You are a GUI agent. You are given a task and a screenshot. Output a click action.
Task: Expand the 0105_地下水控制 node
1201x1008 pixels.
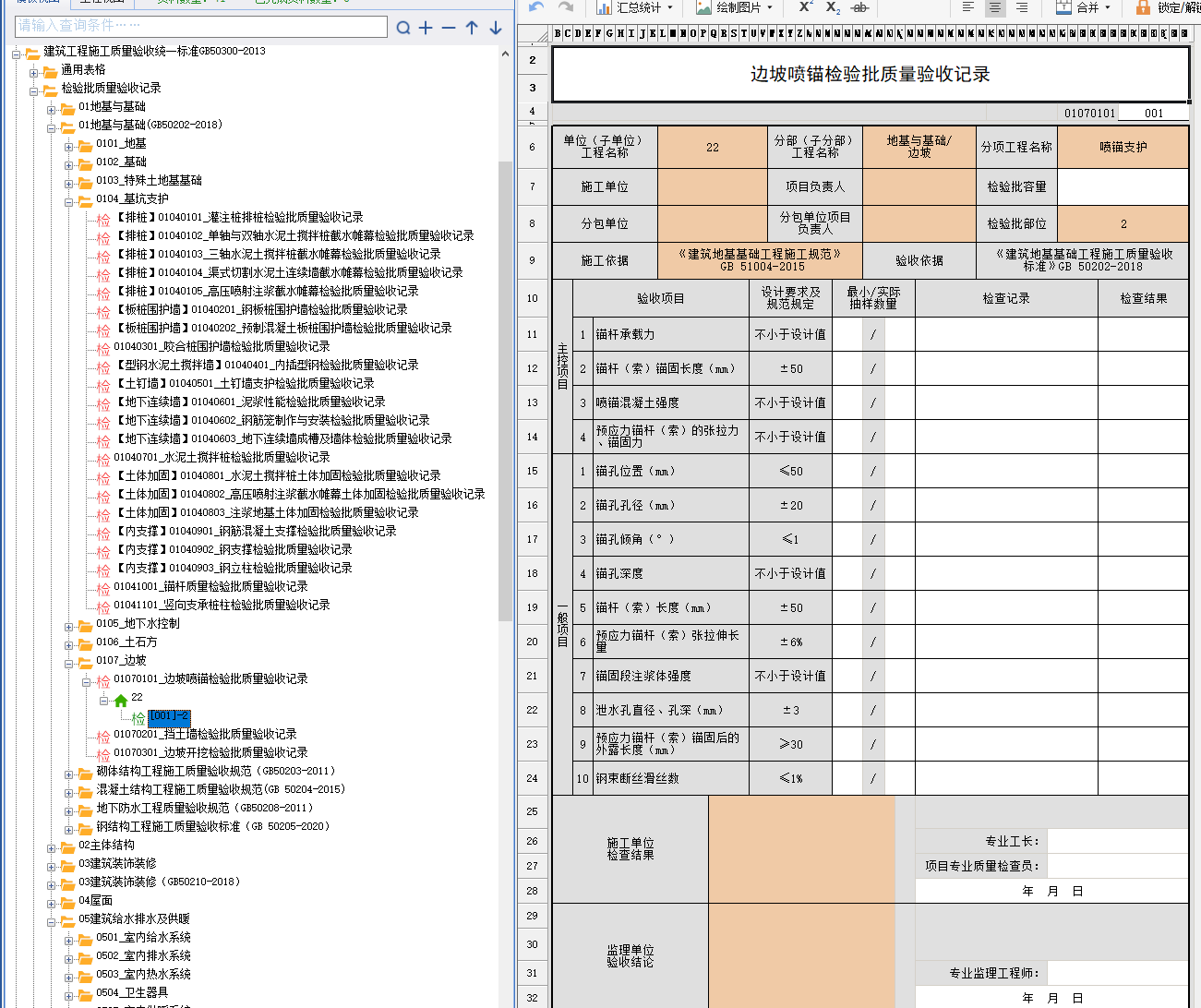pyautogui.click(x=69, y=625)
